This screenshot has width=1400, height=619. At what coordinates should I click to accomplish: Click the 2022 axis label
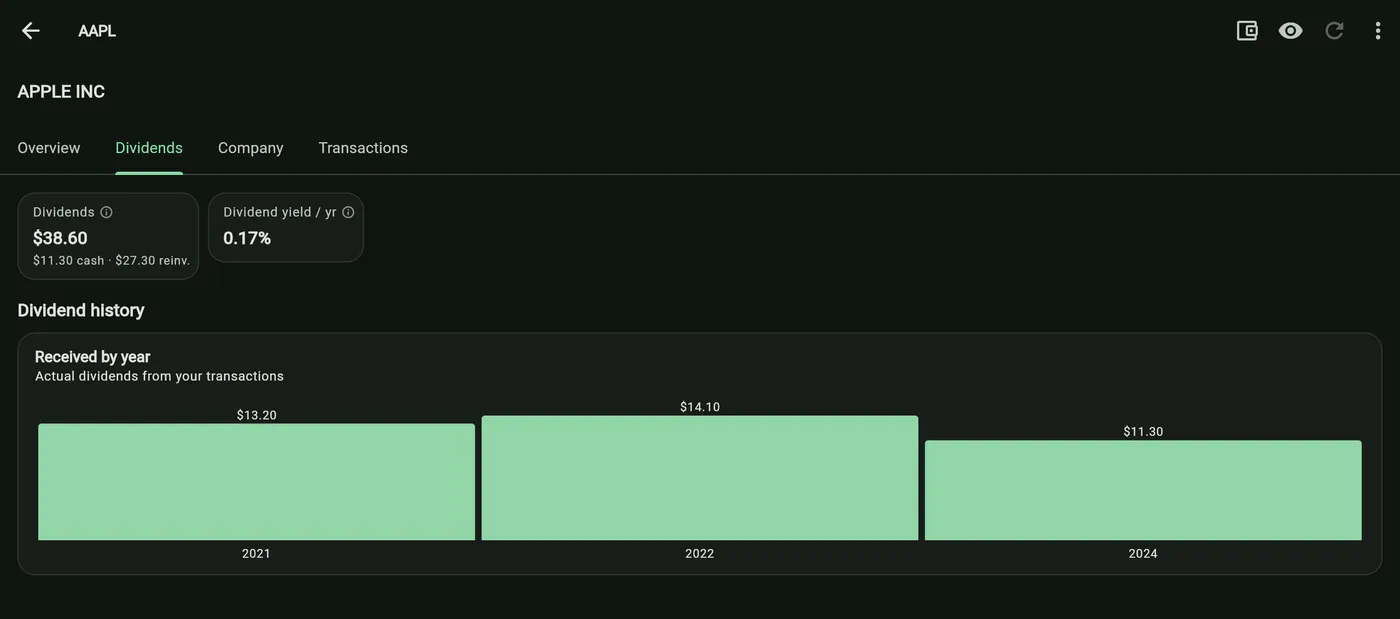[x=700, y=554]
